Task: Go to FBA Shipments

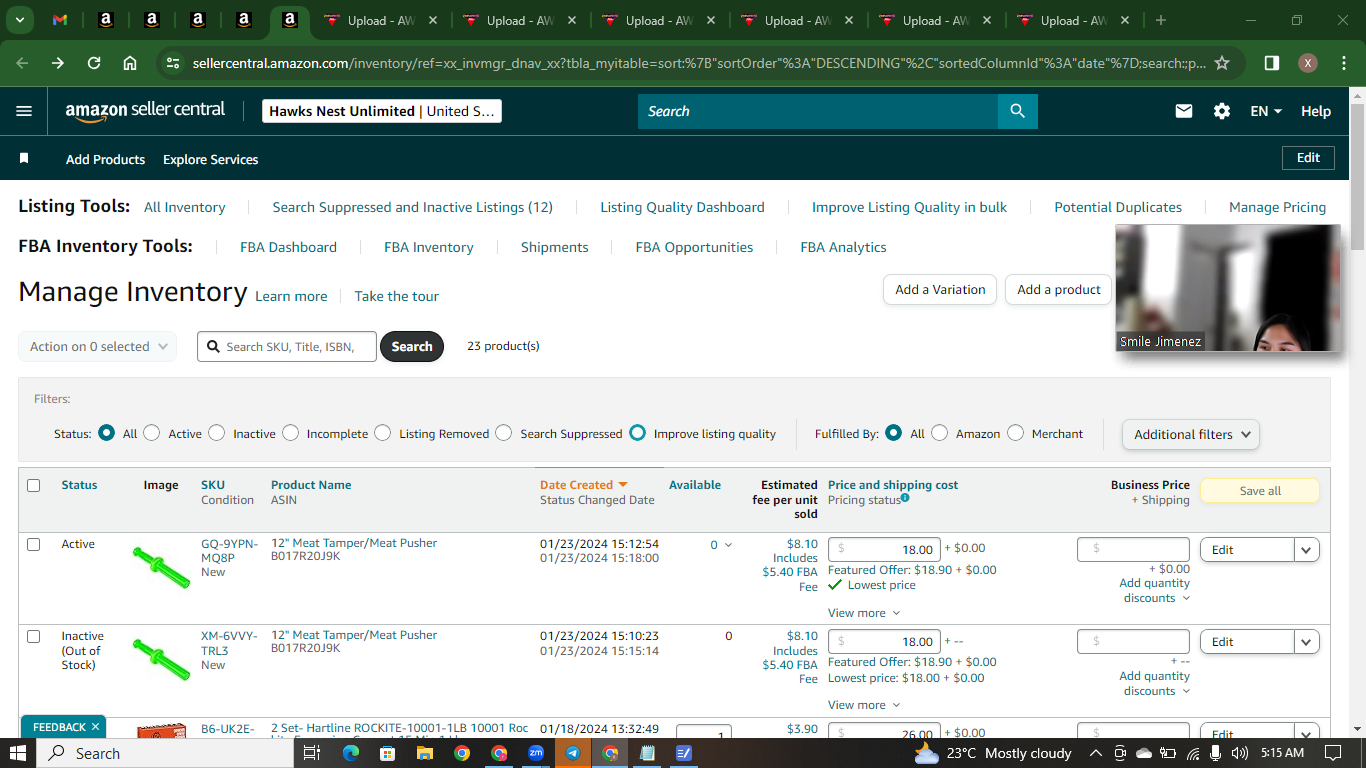Action: (x=555, y=247)
